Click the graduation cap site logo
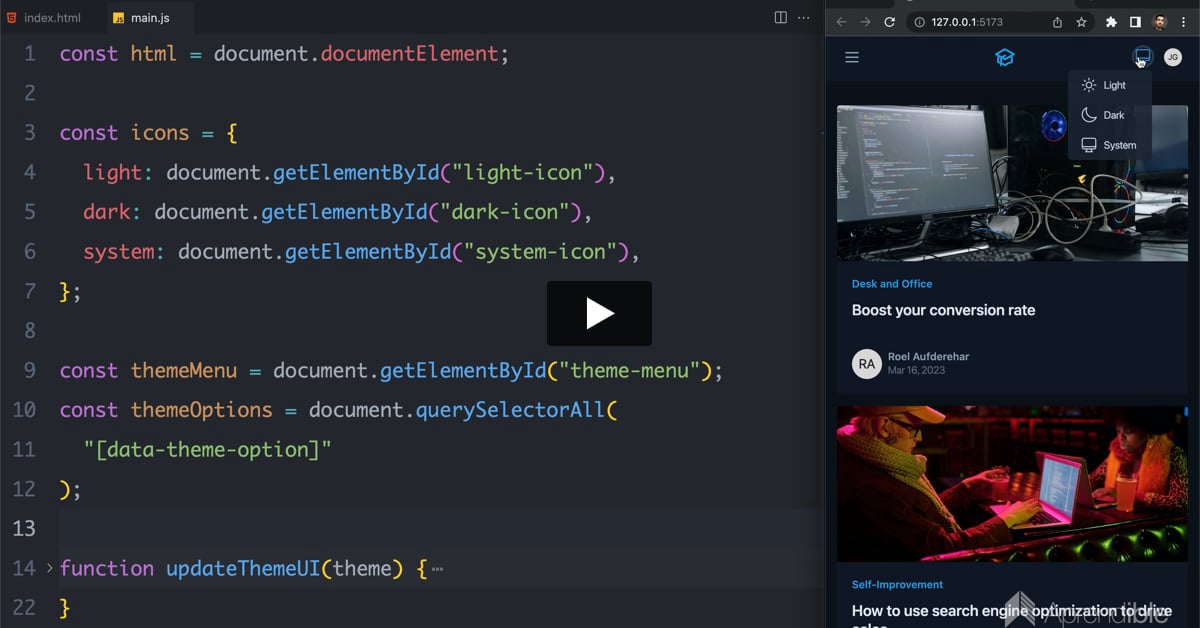 tap(1005, 58)
